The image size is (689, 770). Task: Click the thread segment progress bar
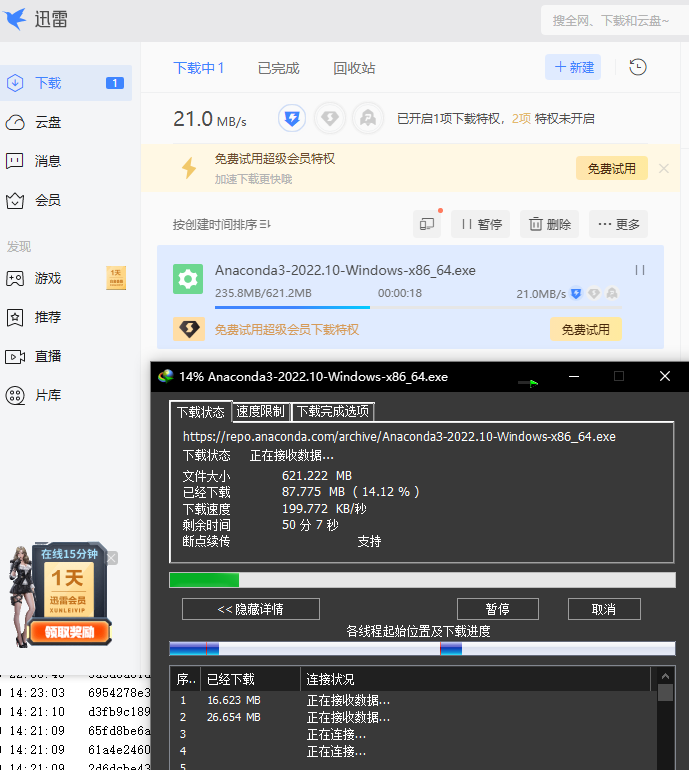(x=422, y=649)
